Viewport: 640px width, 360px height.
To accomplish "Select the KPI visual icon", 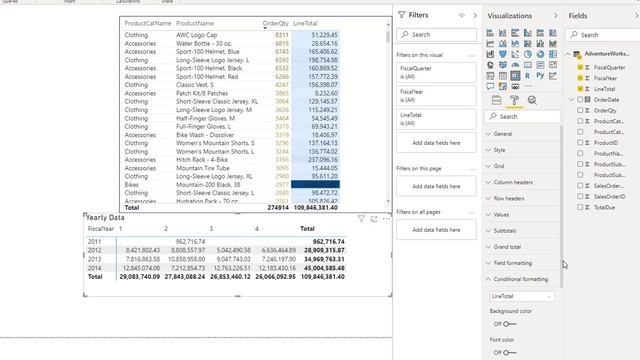I will (x=553, y=65).
